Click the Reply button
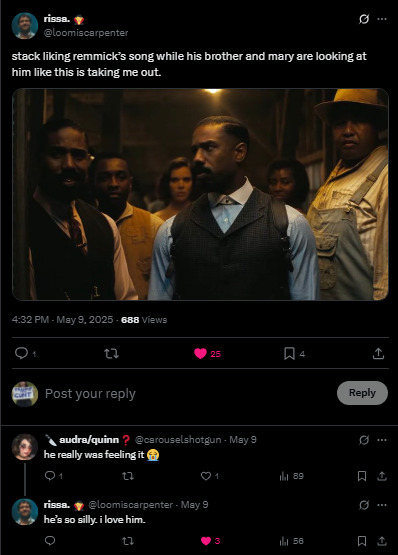Screen dimensions: 398x555 [362, 393]
